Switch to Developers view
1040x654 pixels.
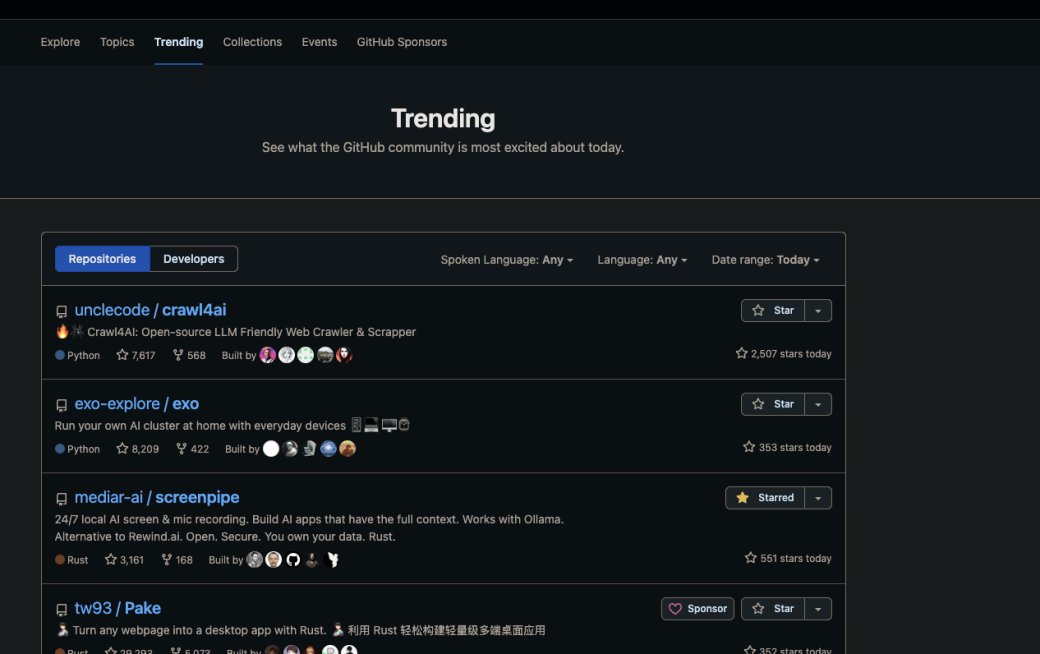[194, 259]
